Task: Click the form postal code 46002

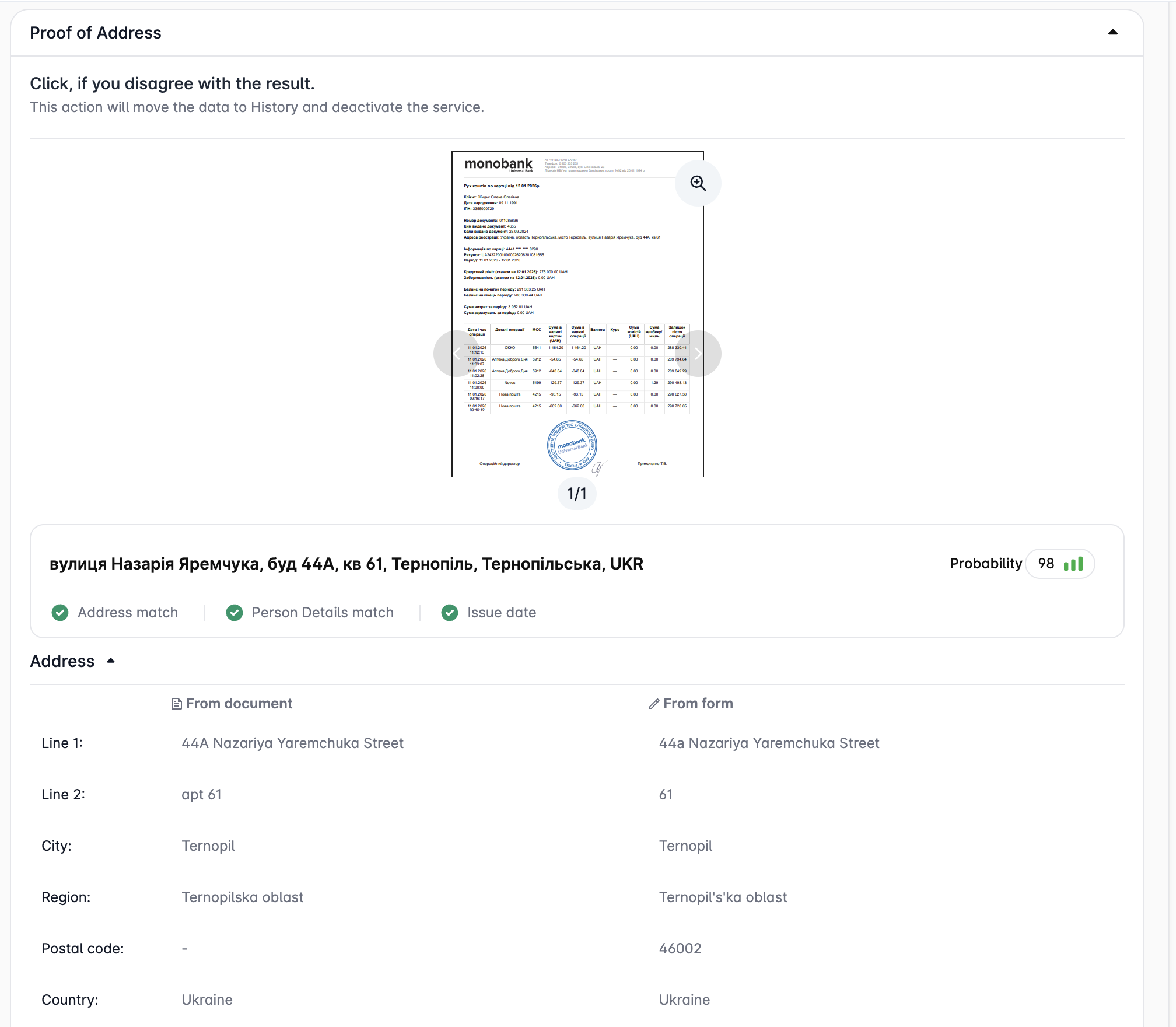Action: click(x=680, y=949)
